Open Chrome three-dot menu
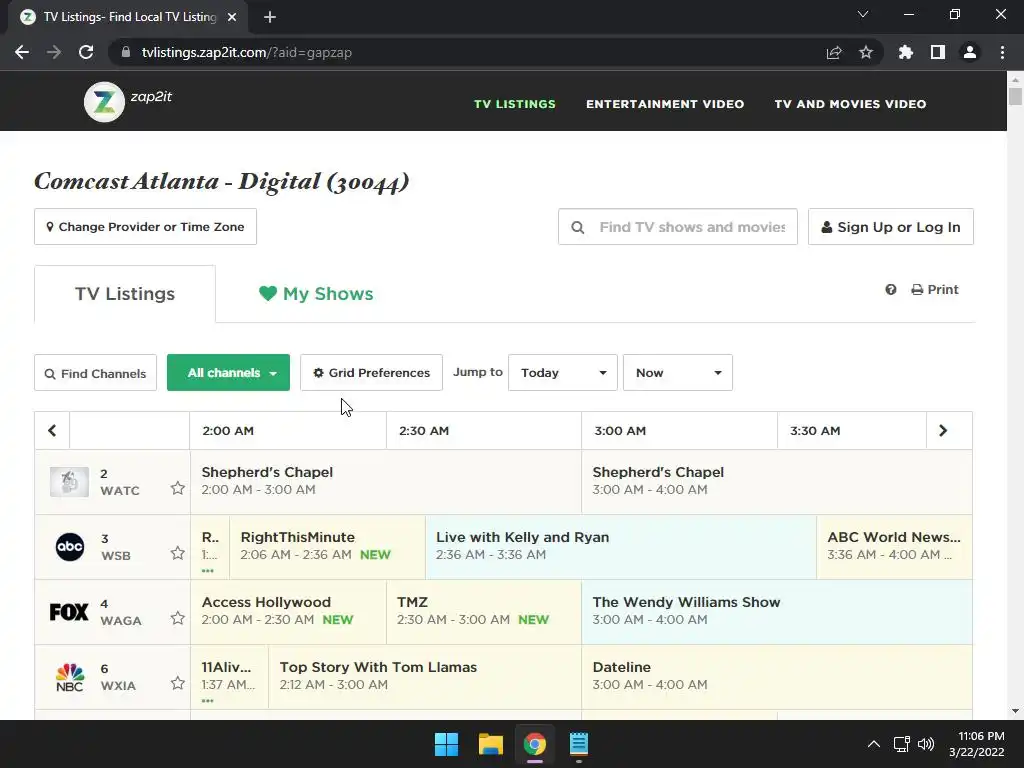 click(1002, 52)
